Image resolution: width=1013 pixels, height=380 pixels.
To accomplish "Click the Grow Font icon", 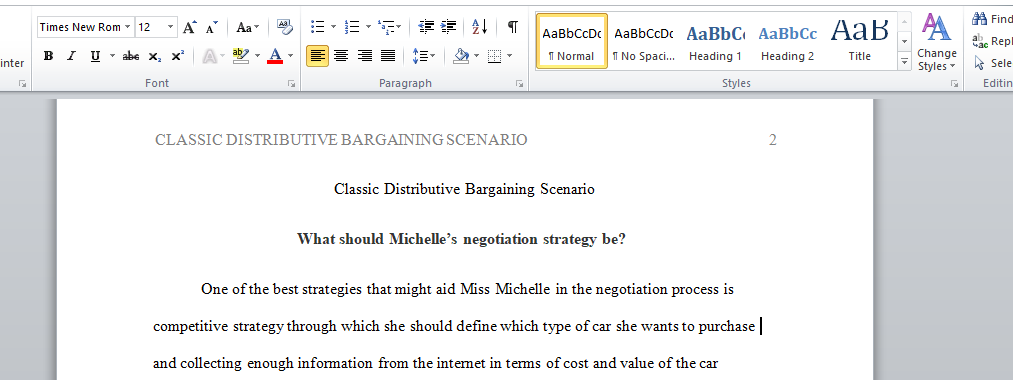I will click(189, 27).
